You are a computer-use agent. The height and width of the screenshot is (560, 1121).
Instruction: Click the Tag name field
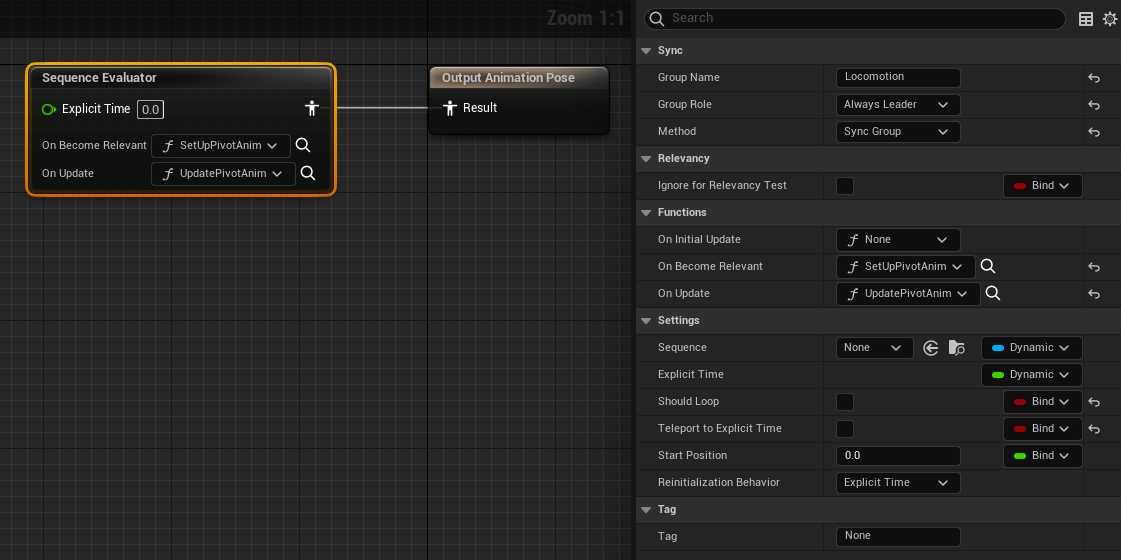tap(897, 537)
